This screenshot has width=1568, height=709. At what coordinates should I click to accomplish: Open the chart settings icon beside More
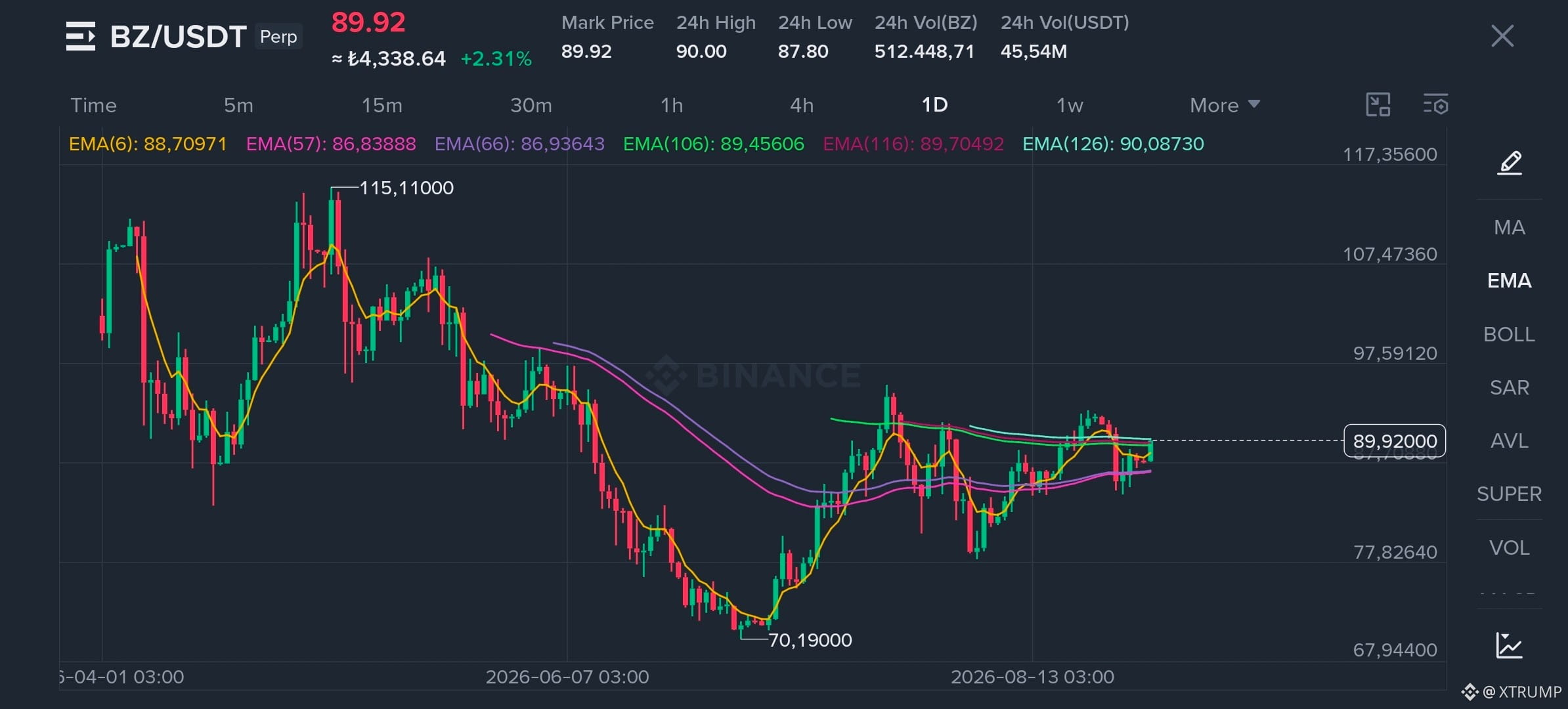tap(1435, 105)
